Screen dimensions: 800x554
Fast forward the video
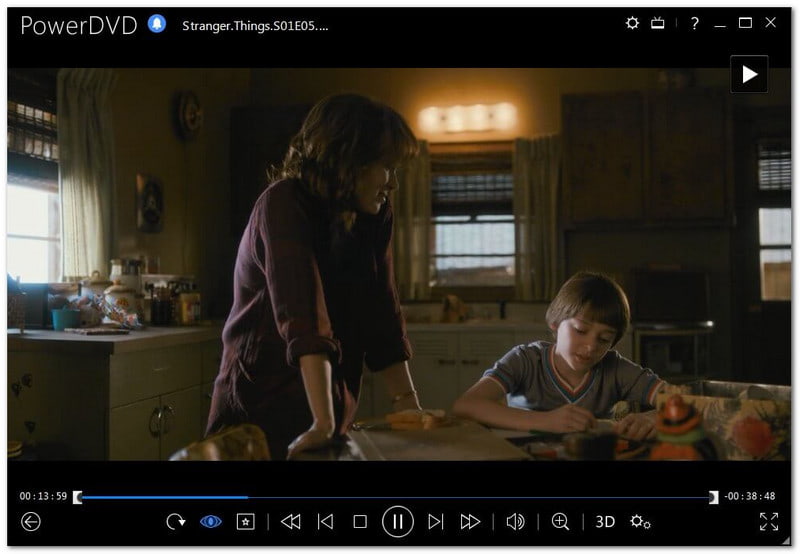click(470, 521)
